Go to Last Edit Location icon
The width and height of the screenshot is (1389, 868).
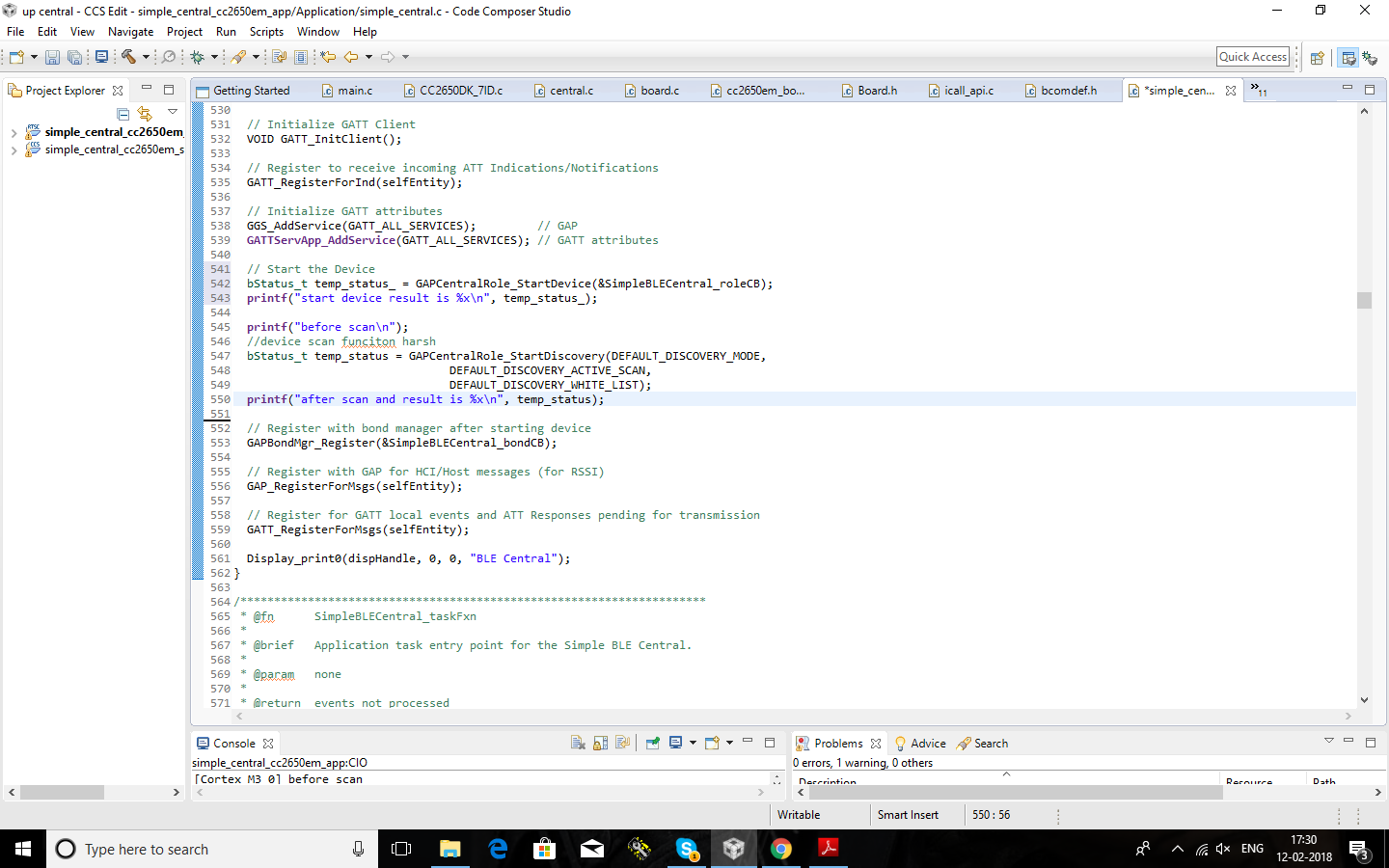(328, 57)
